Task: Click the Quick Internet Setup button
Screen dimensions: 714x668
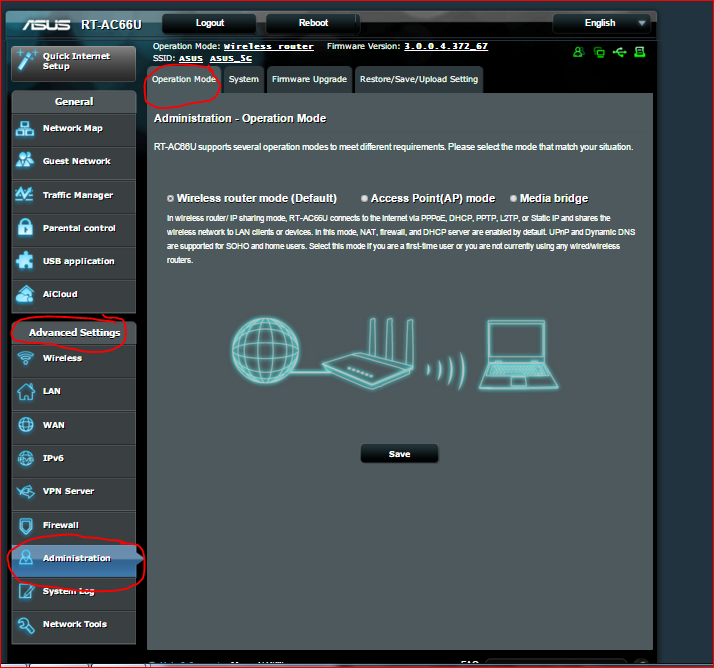Action: [x=74, y=63]
